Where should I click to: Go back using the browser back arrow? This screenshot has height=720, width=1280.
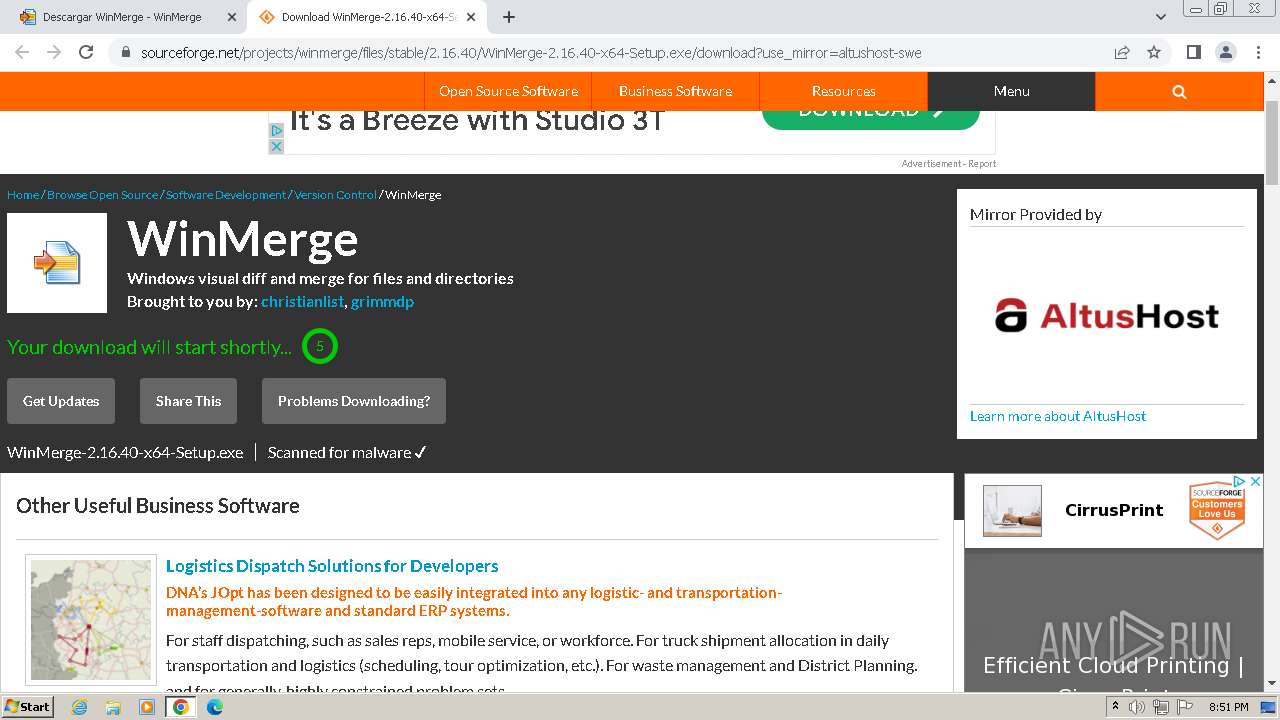coord(22,52)
